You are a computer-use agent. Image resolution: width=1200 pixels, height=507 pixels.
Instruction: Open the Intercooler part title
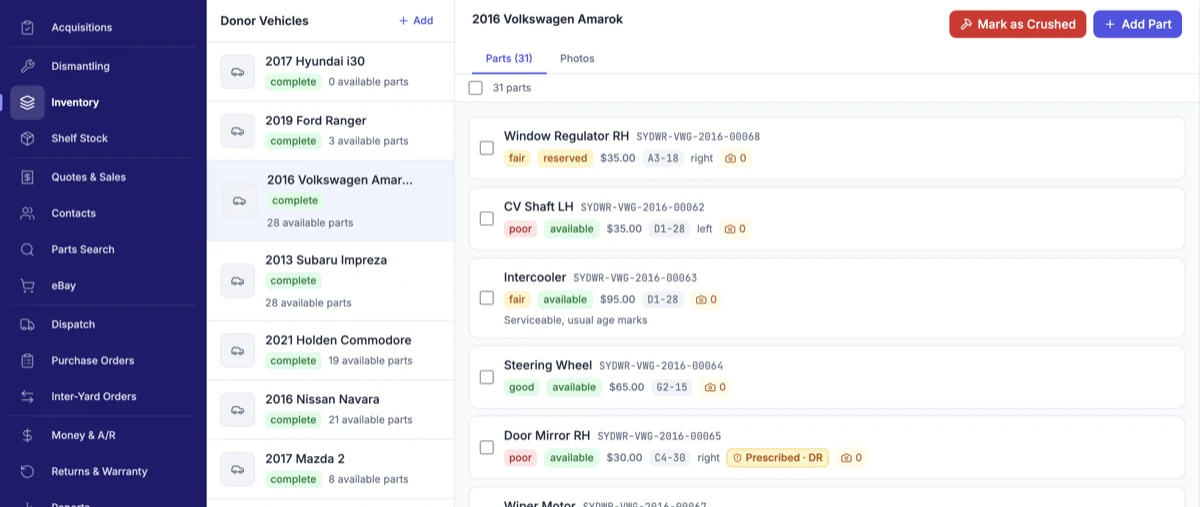(x=535, y=277)
